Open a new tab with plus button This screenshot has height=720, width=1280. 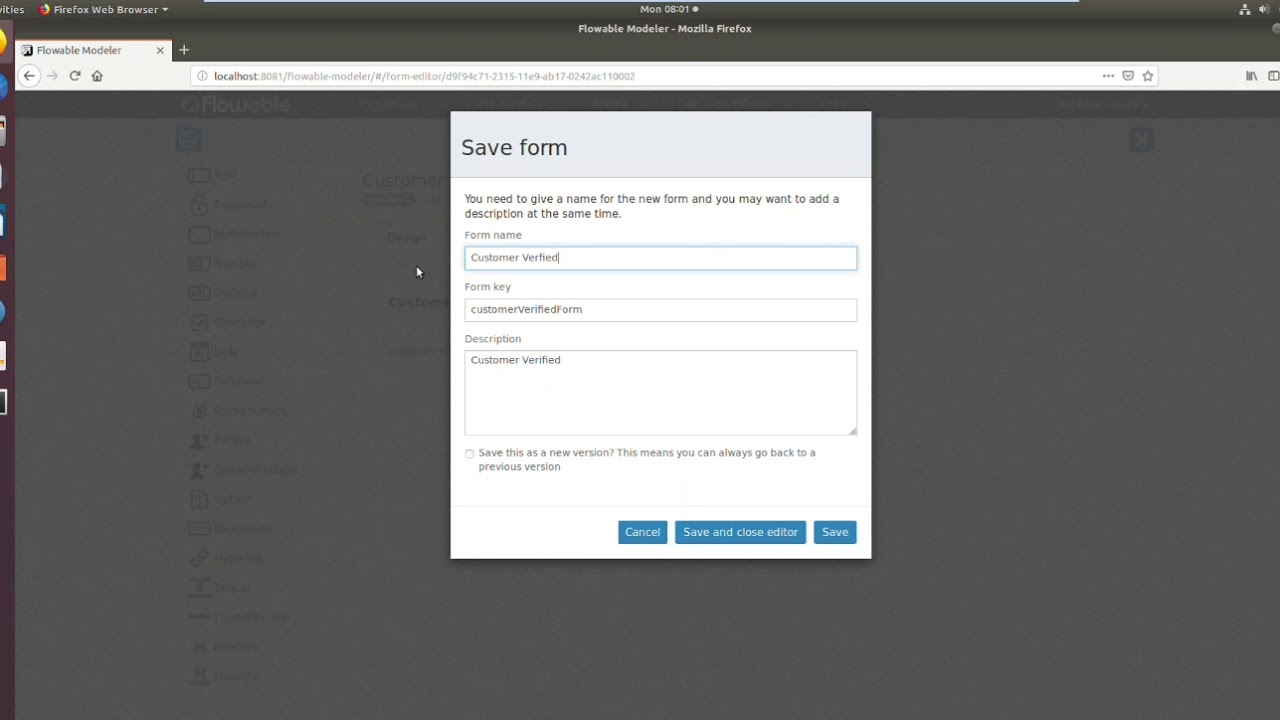(x=184, y=50)
